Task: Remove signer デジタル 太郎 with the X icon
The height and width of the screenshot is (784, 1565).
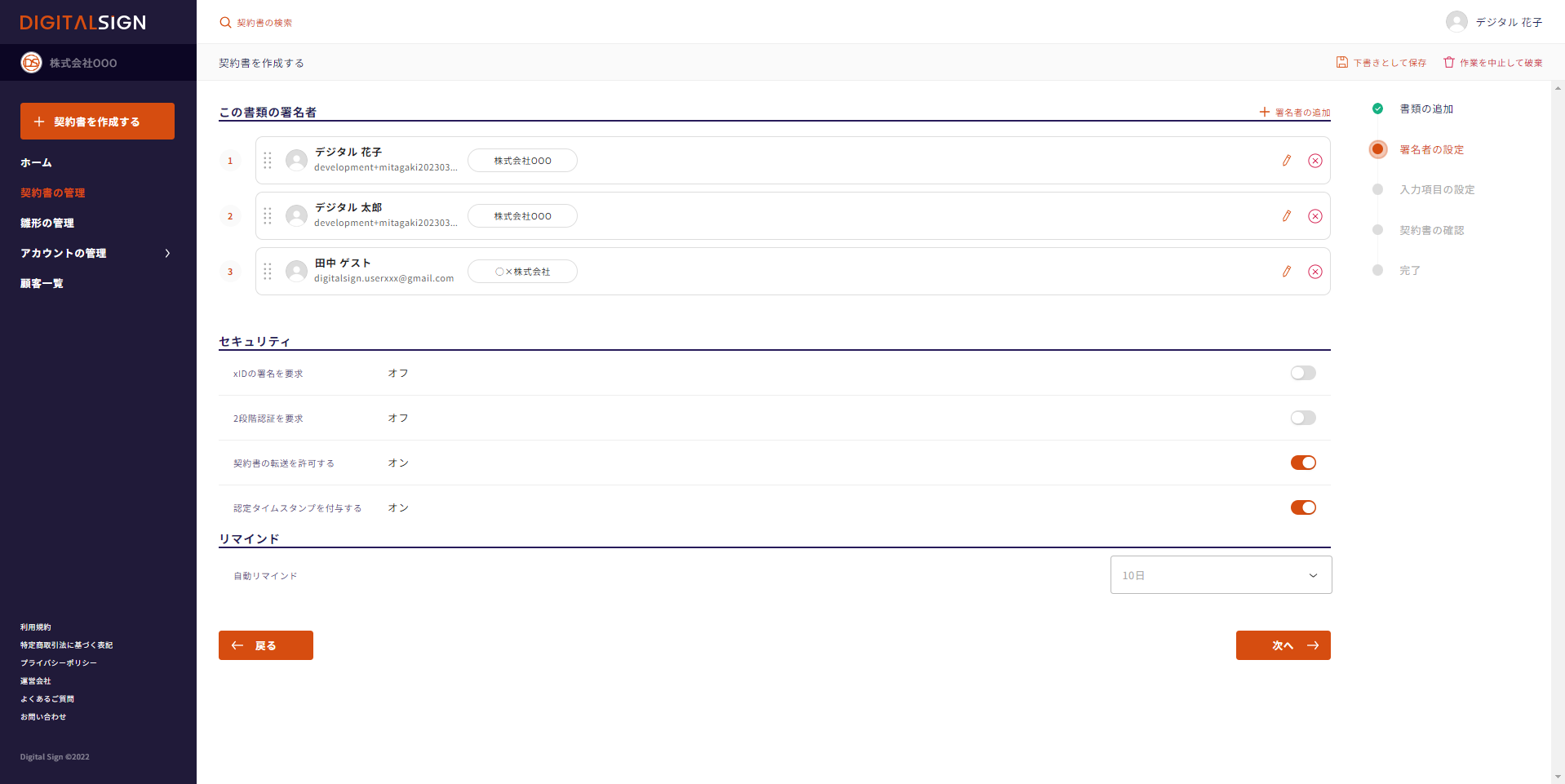Action: (1315, 216)
